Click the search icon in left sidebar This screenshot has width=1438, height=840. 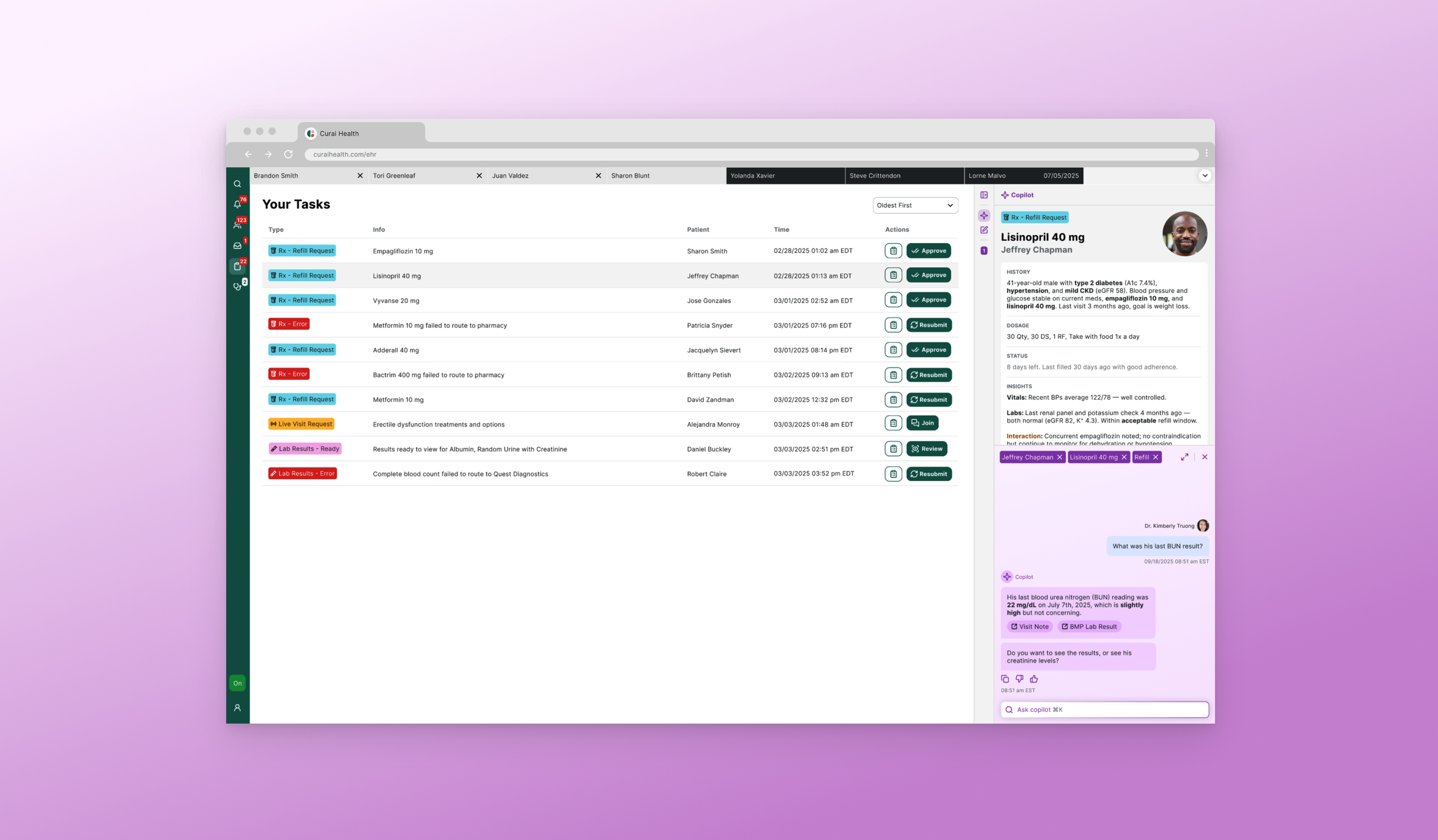[237, 184]
